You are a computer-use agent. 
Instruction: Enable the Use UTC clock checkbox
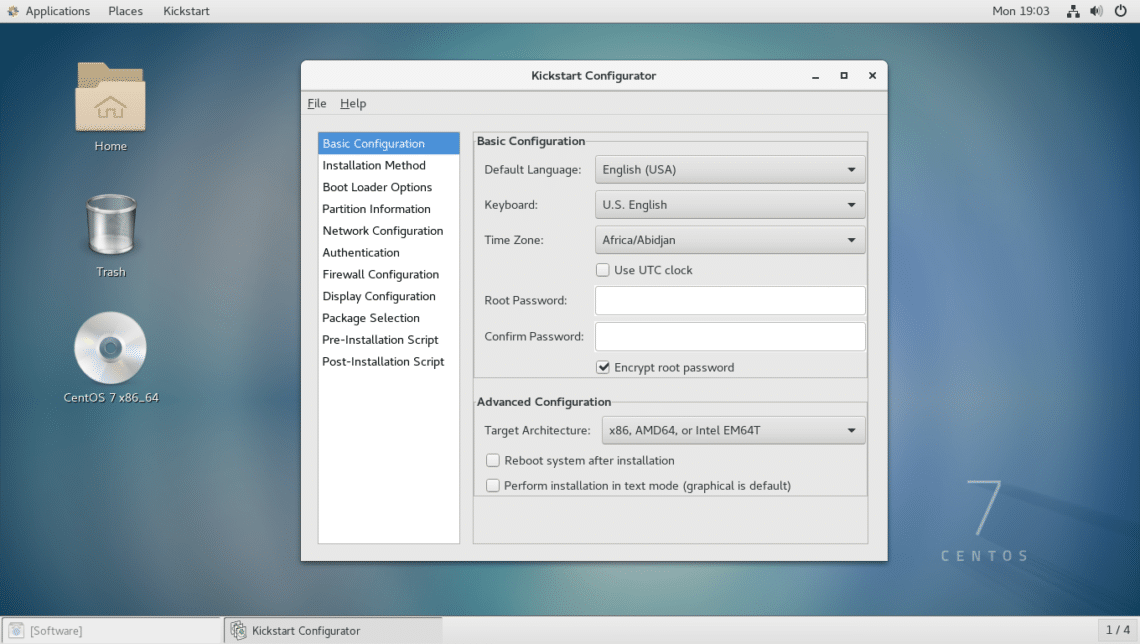603,270
